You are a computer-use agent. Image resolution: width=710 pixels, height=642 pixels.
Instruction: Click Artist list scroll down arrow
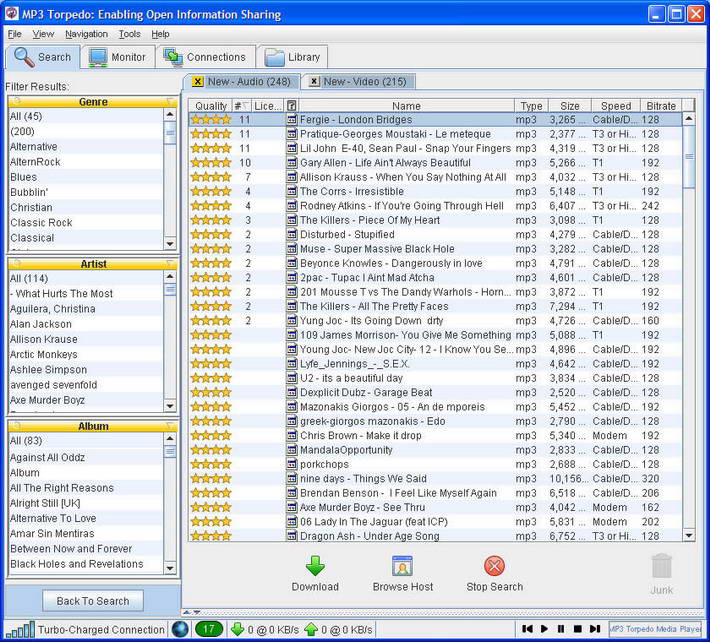coord(170,406)
